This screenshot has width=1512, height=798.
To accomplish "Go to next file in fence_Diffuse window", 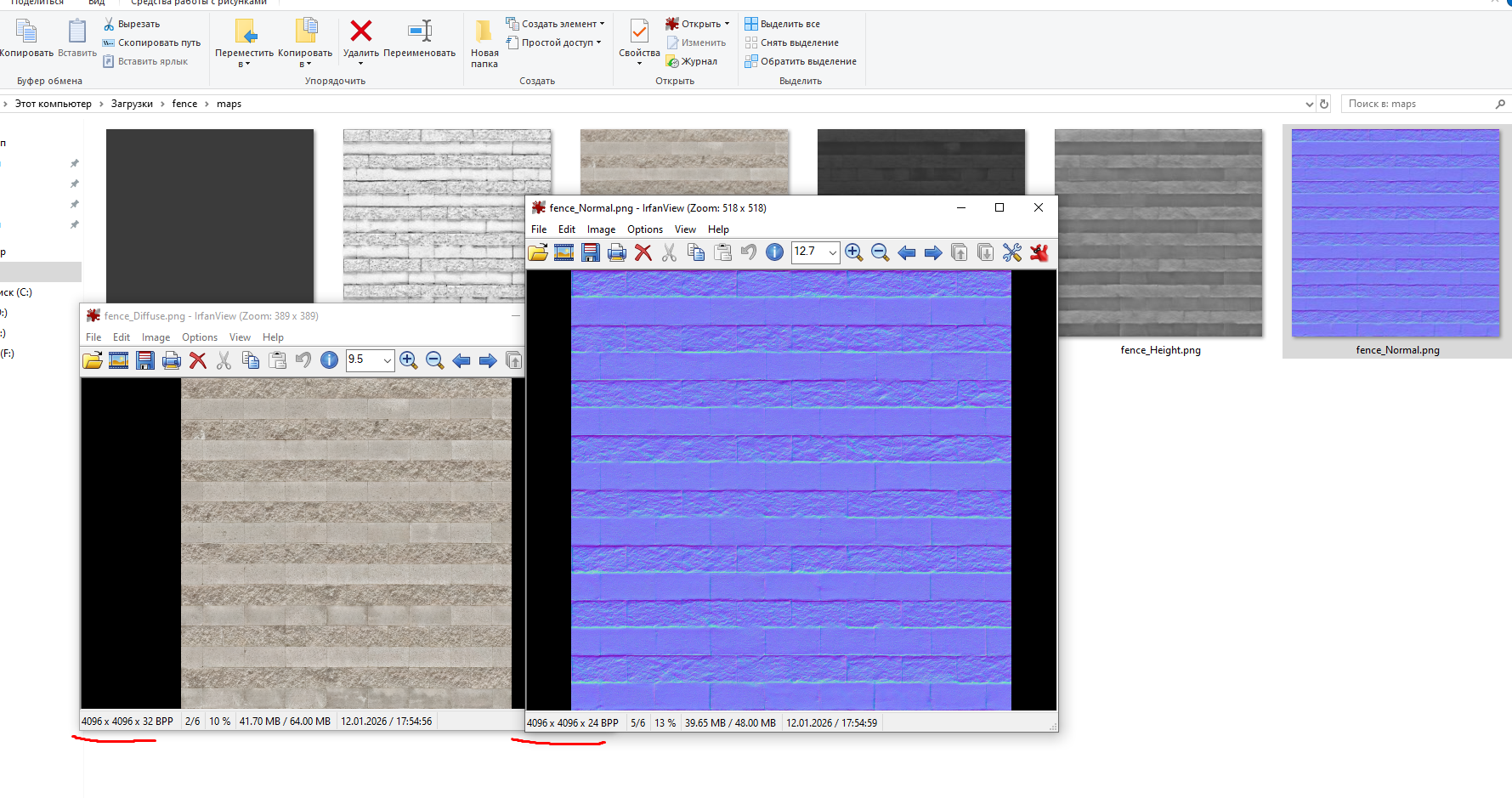I will (488, 360).
